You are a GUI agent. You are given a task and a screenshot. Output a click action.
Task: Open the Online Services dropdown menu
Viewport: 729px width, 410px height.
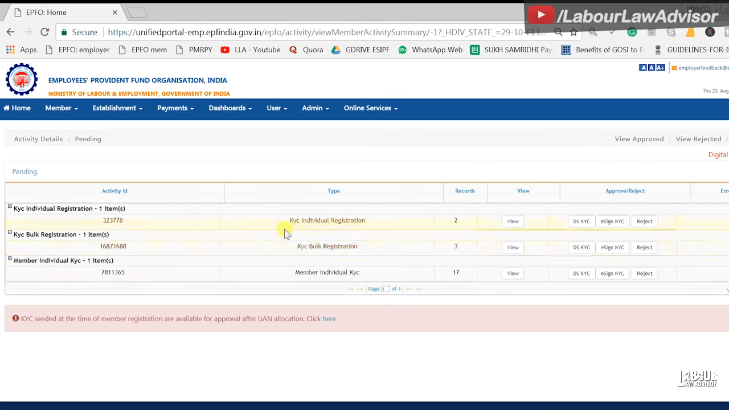(x=371, y=108)
